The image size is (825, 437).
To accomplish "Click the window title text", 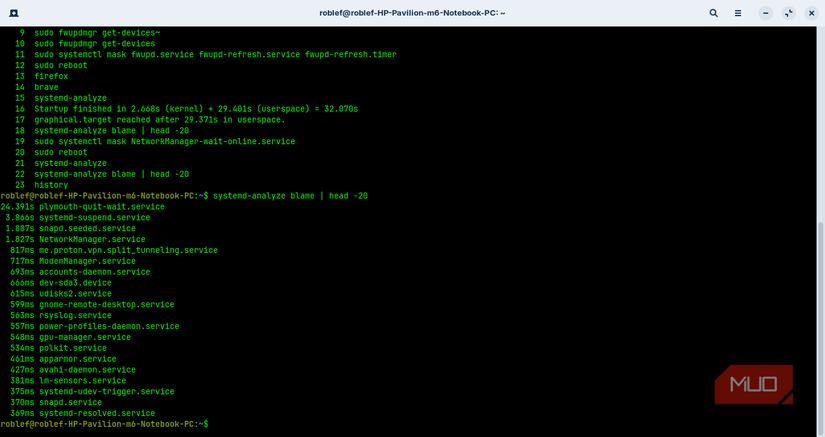I will (412, 13).
